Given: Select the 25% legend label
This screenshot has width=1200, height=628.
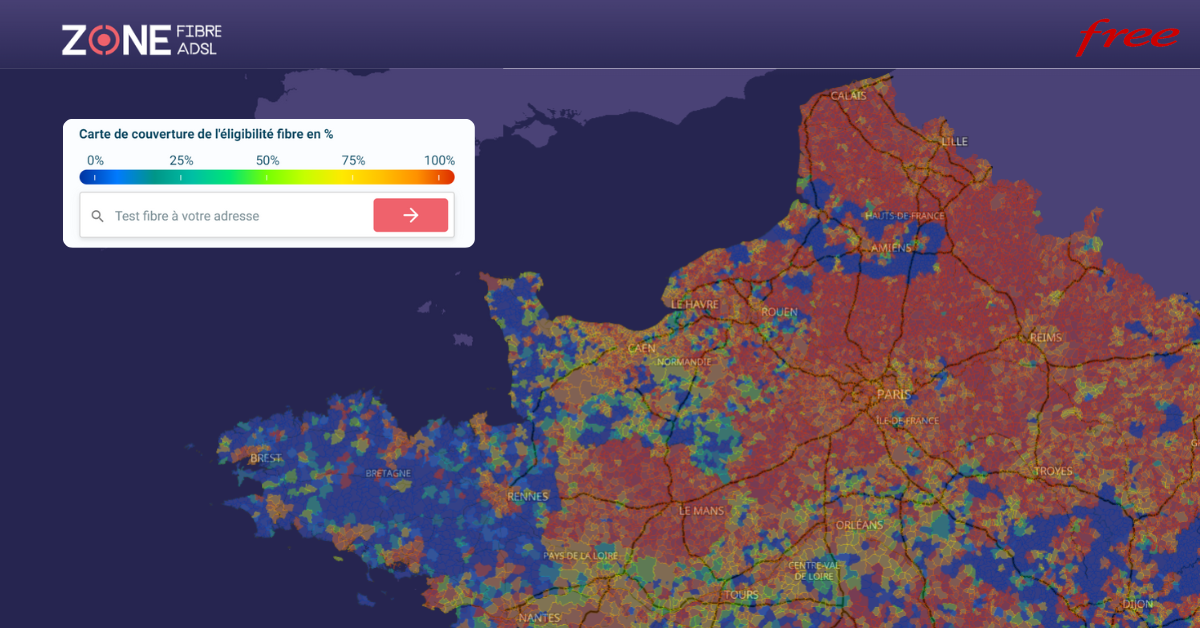Looking at the screenshot, I should click(181, 160).
